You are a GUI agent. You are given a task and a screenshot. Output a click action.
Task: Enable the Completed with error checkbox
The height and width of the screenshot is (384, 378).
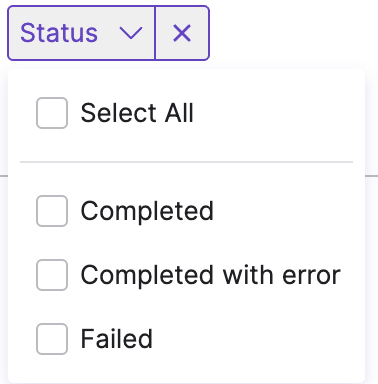[52, 275]
